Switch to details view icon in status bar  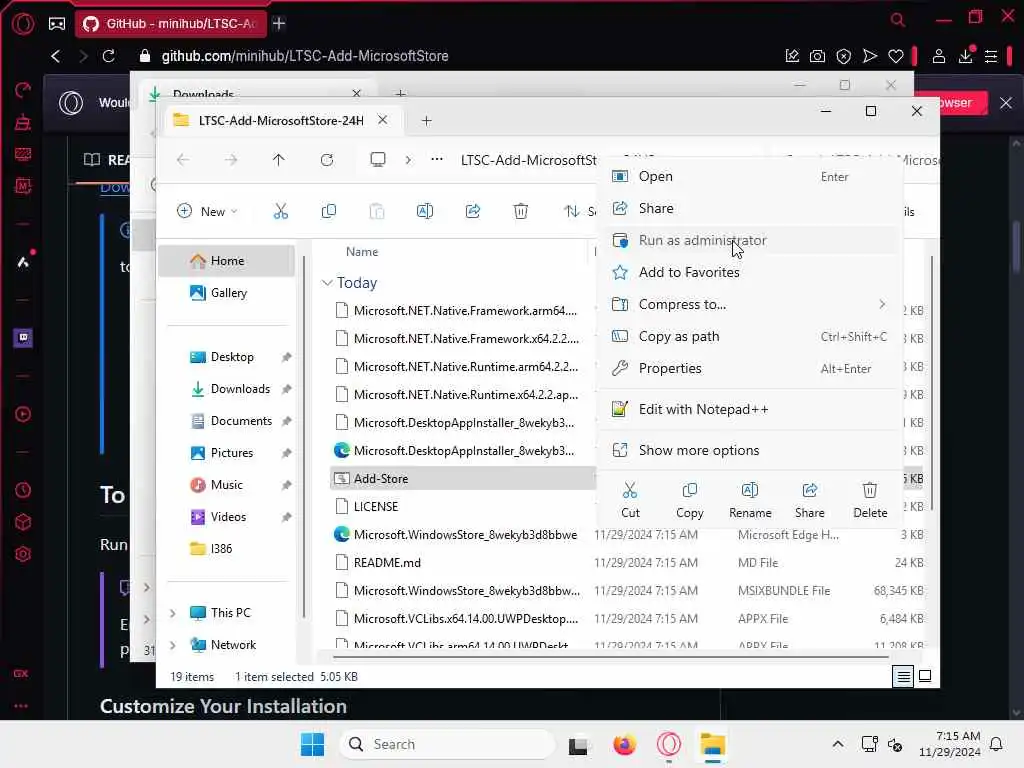click(x=903, y=677)
